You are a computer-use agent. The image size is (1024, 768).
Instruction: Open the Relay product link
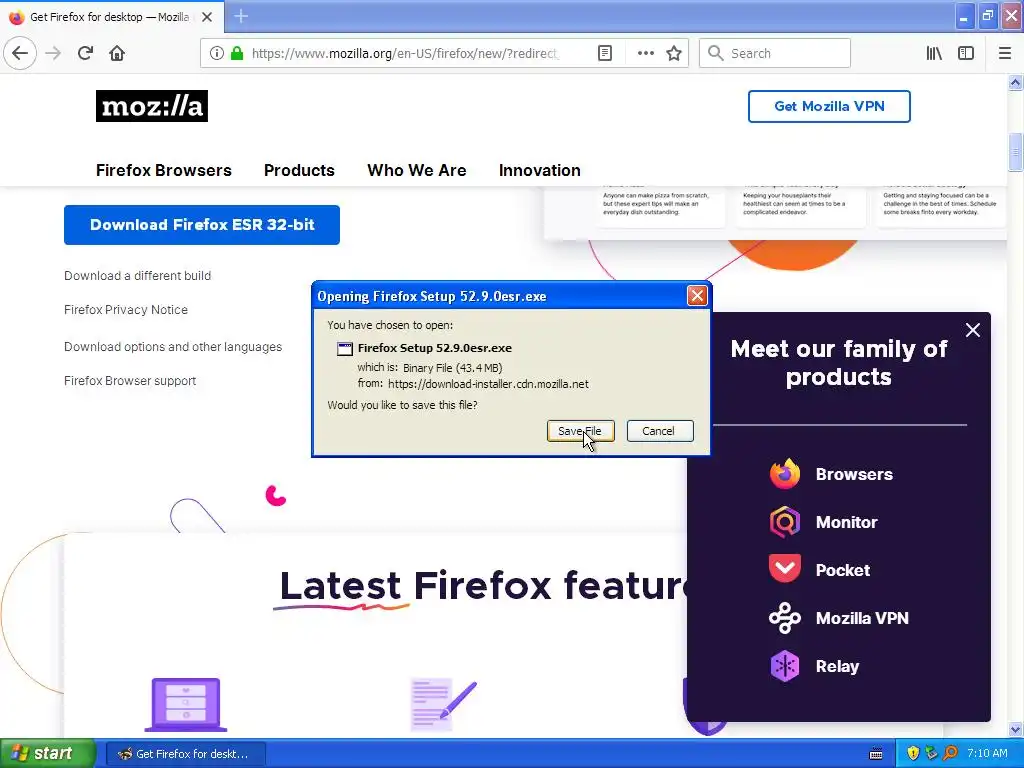click(x=837, y=666)
